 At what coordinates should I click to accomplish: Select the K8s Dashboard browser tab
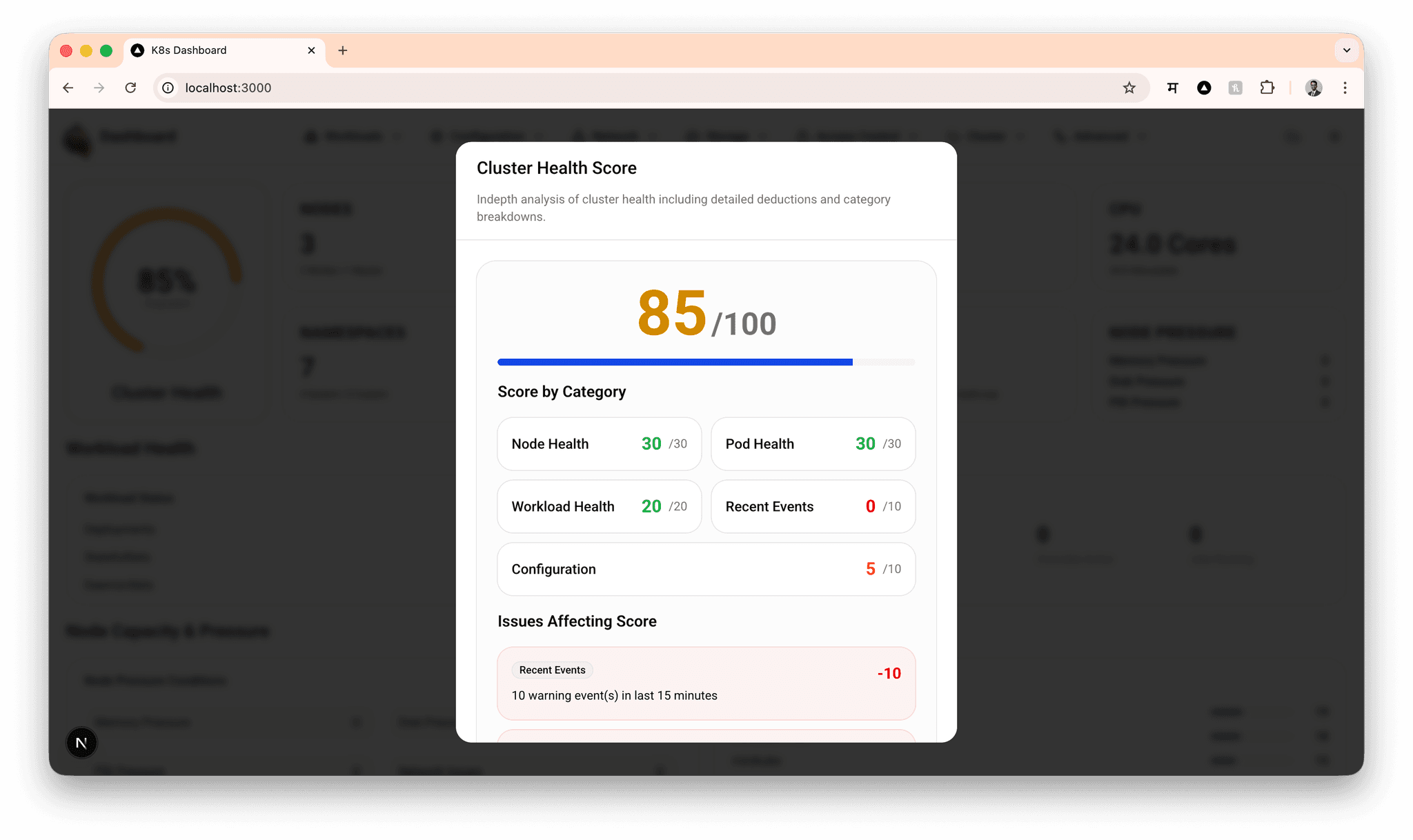[207, 50]
